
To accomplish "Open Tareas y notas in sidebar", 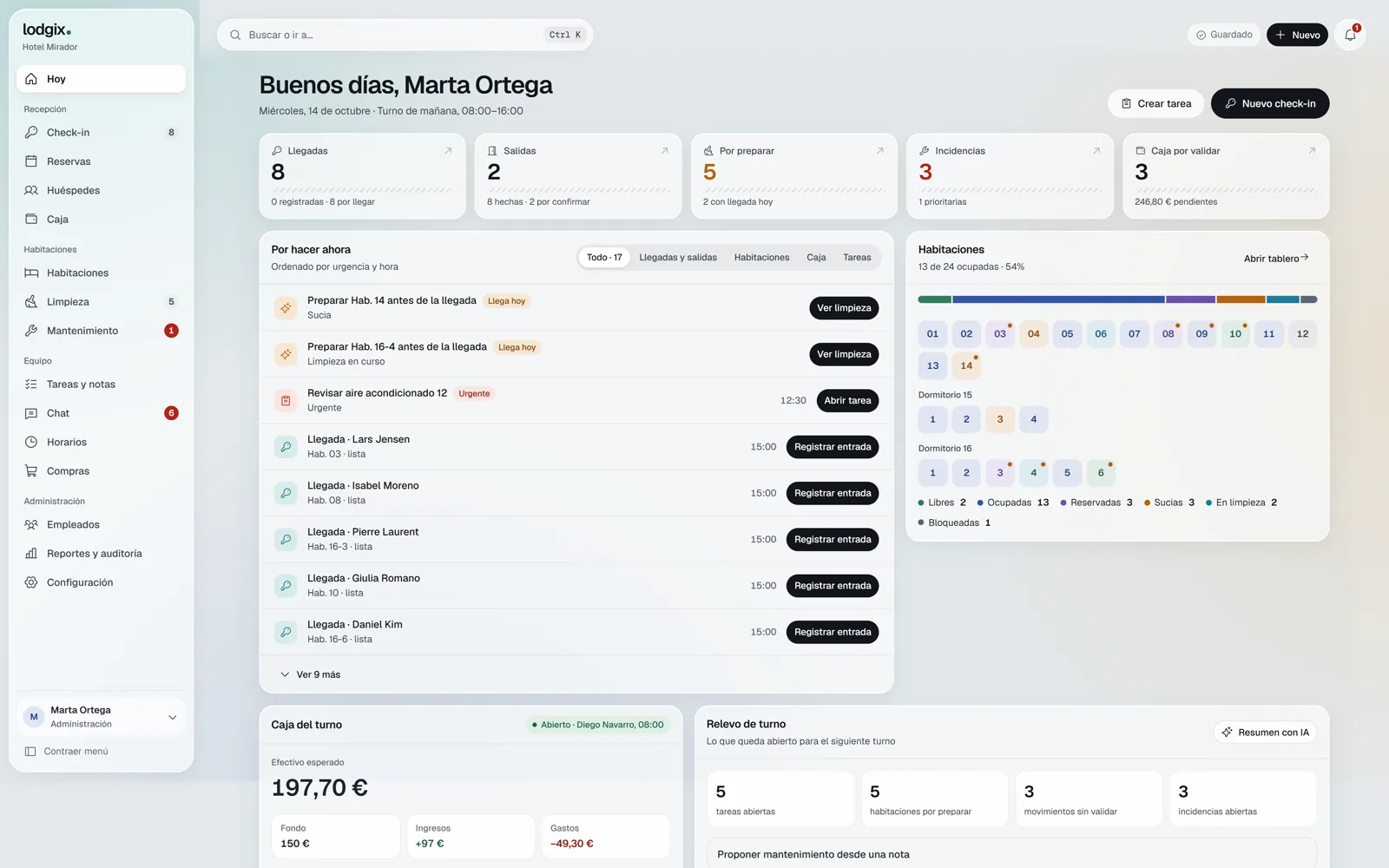I will click(x=101, y=385).
